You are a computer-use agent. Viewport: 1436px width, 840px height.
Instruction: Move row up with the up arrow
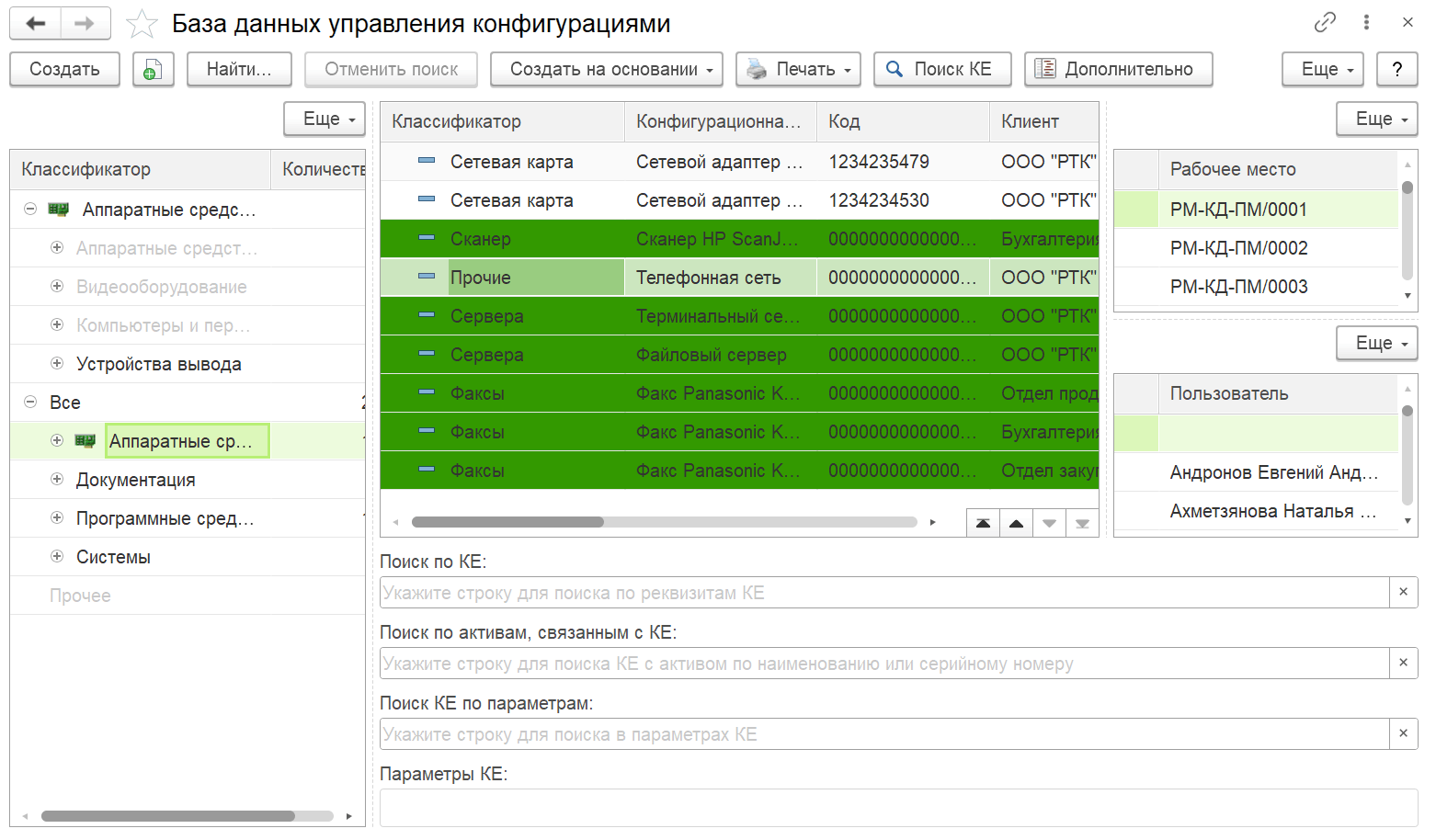[1016, 523]
